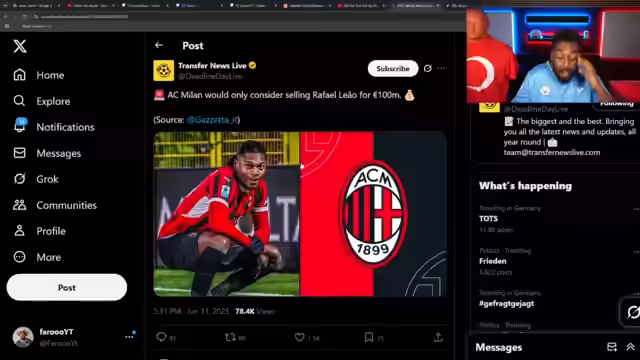Open post options three-dot menu

pyautogui.click(x=441, y=69)
